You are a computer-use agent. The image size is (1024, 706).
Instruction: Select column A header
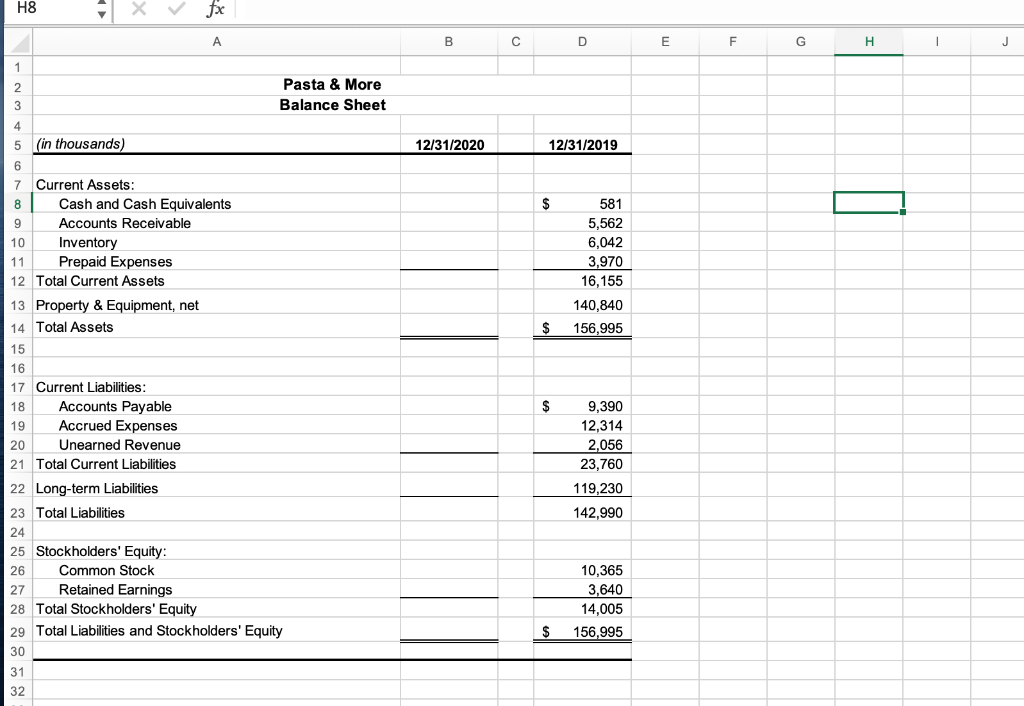click(x=216, y=42)
